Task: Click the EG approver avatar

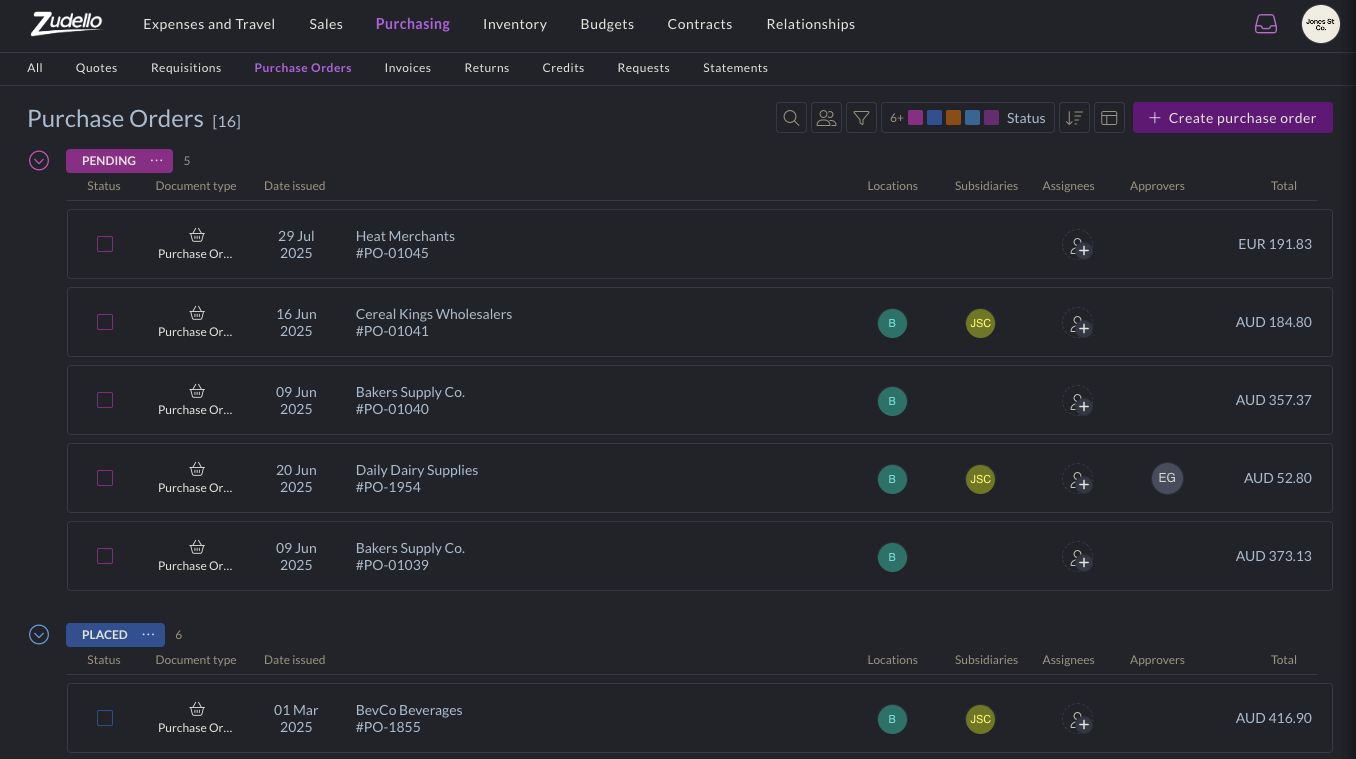Action: [x=1166, y=478]
